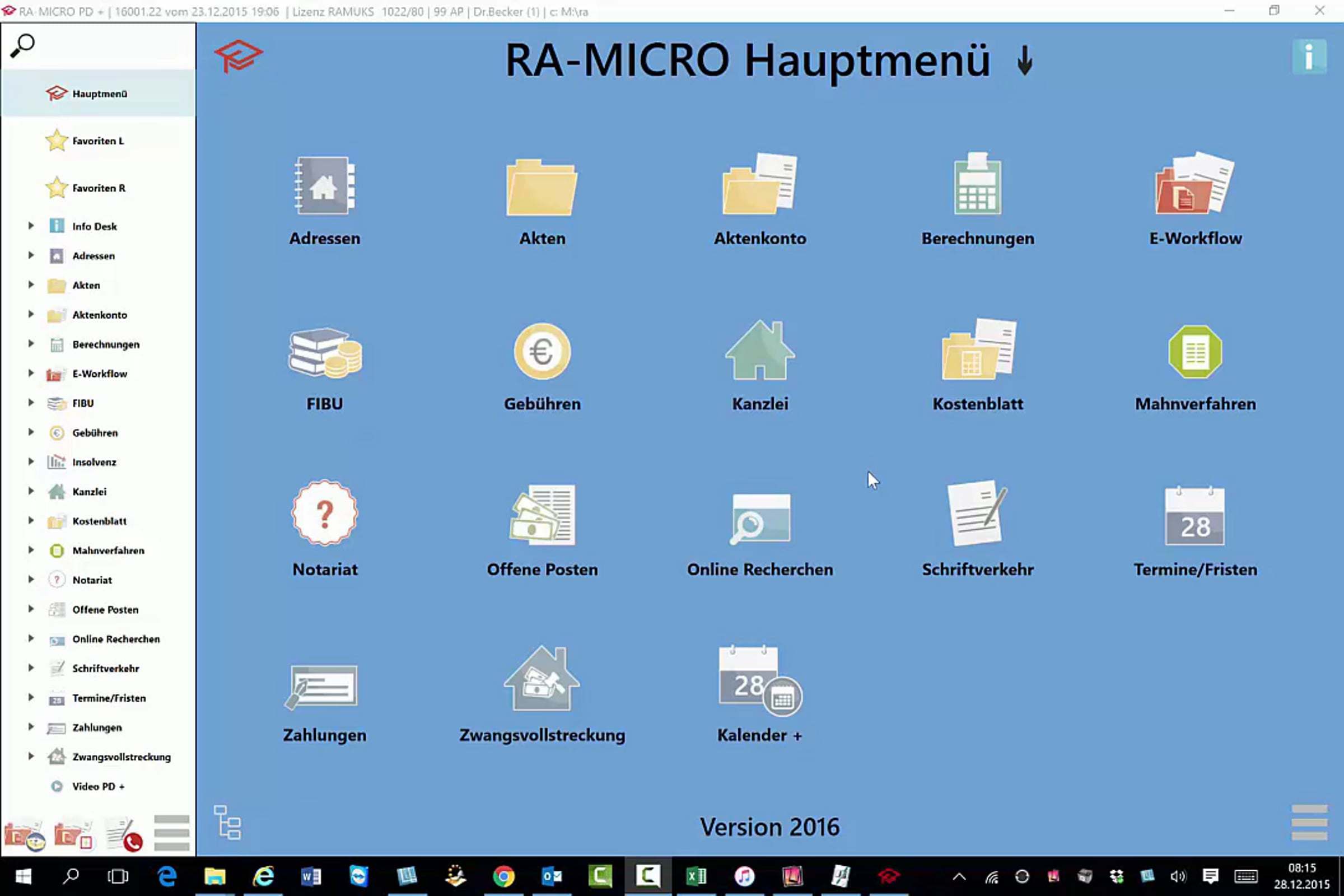This screenshot has width=1344, height=896.
Task: Select Favoriten L in sidebar
Action: [97, 141]
